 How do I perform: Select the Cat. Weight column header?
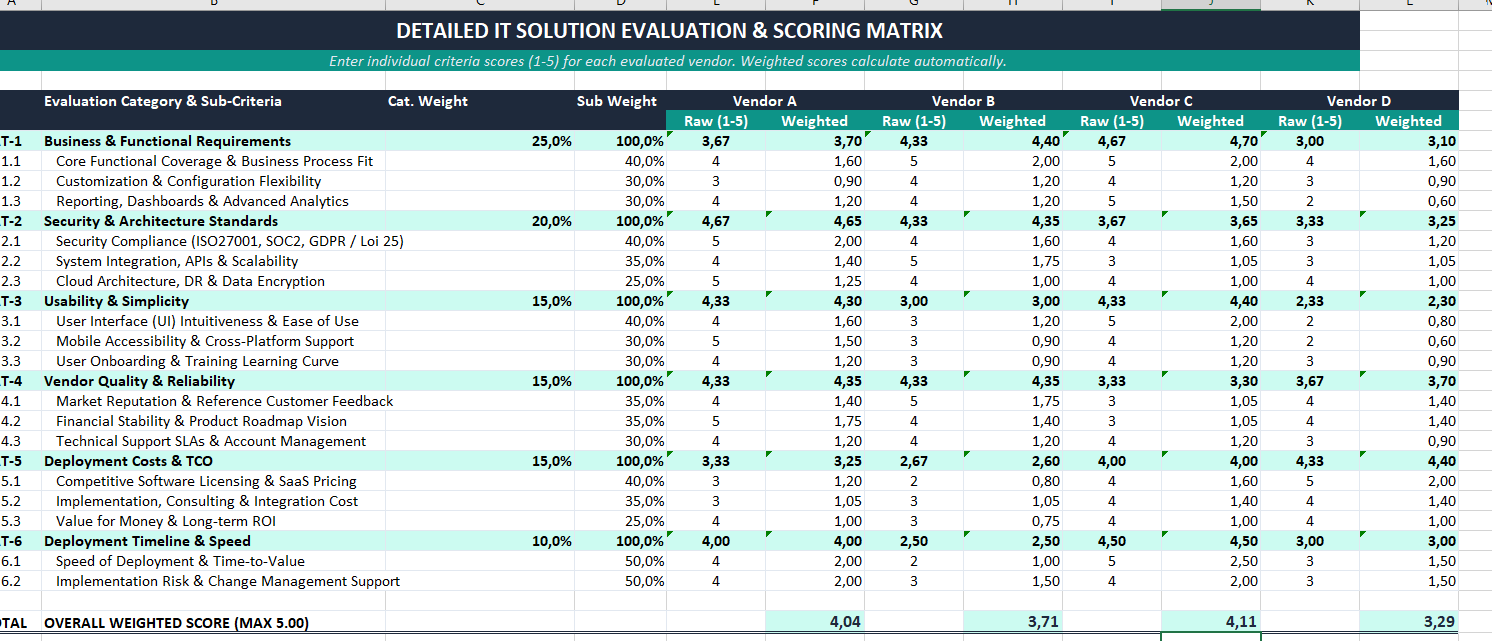pyautogui.click(x=427, y=101)
